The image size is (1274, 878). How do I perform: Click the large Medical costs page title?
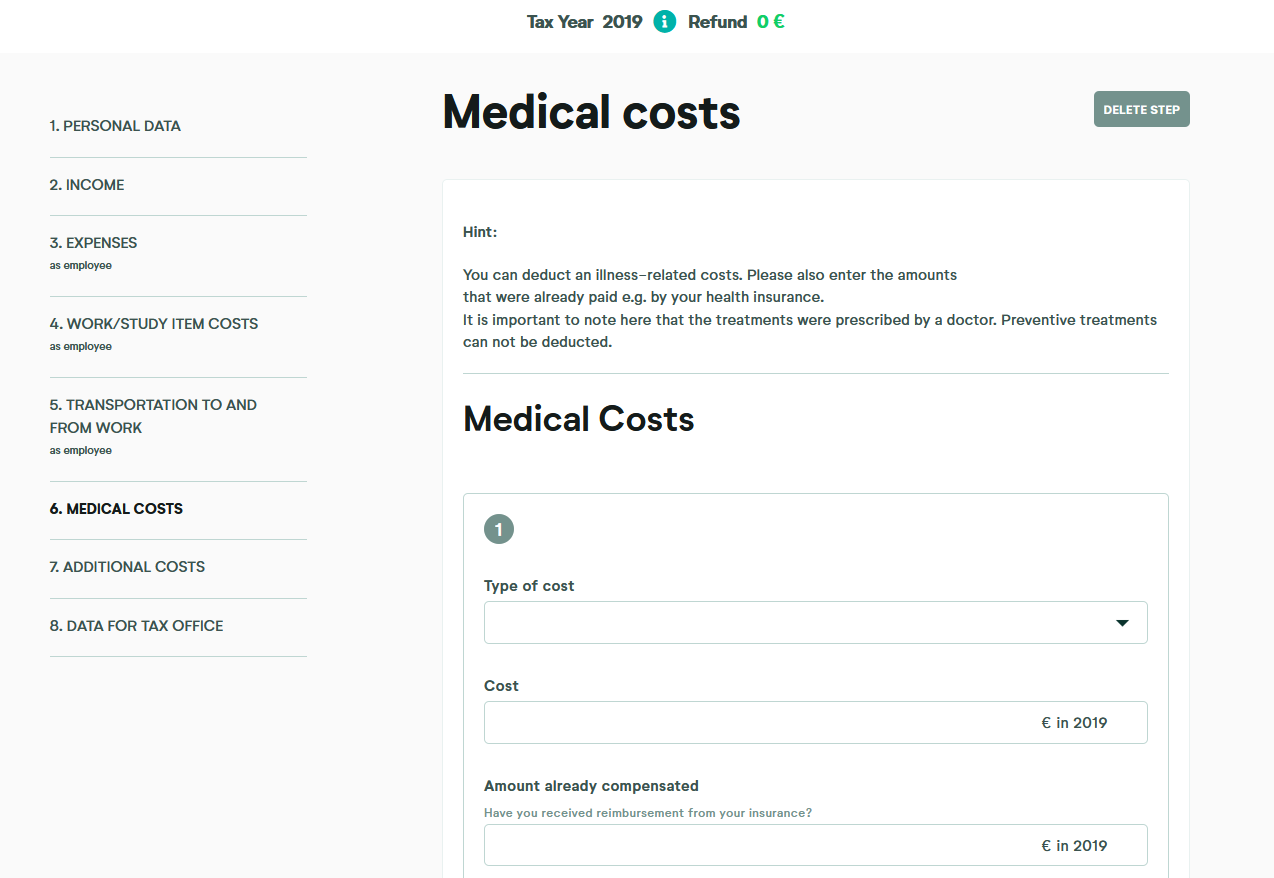coord(591,112)
